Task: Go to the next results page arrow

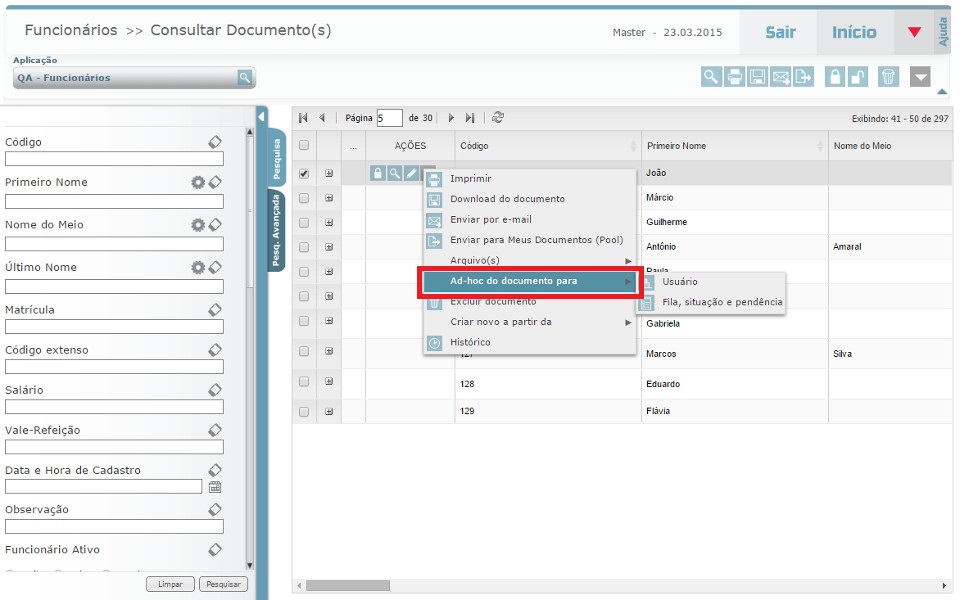Action: 451,117
